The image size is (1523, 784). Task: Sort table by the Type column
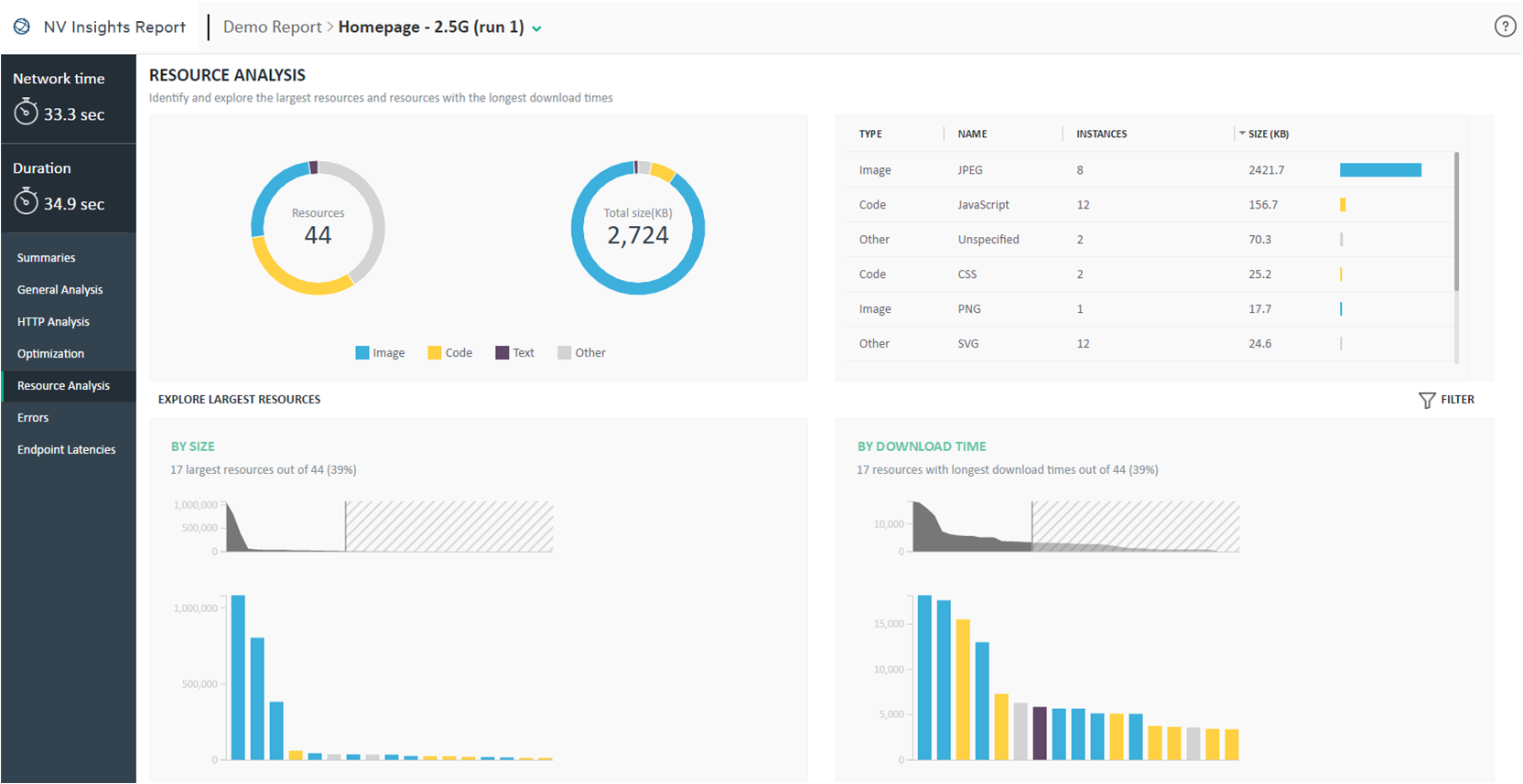pos(870,134)
